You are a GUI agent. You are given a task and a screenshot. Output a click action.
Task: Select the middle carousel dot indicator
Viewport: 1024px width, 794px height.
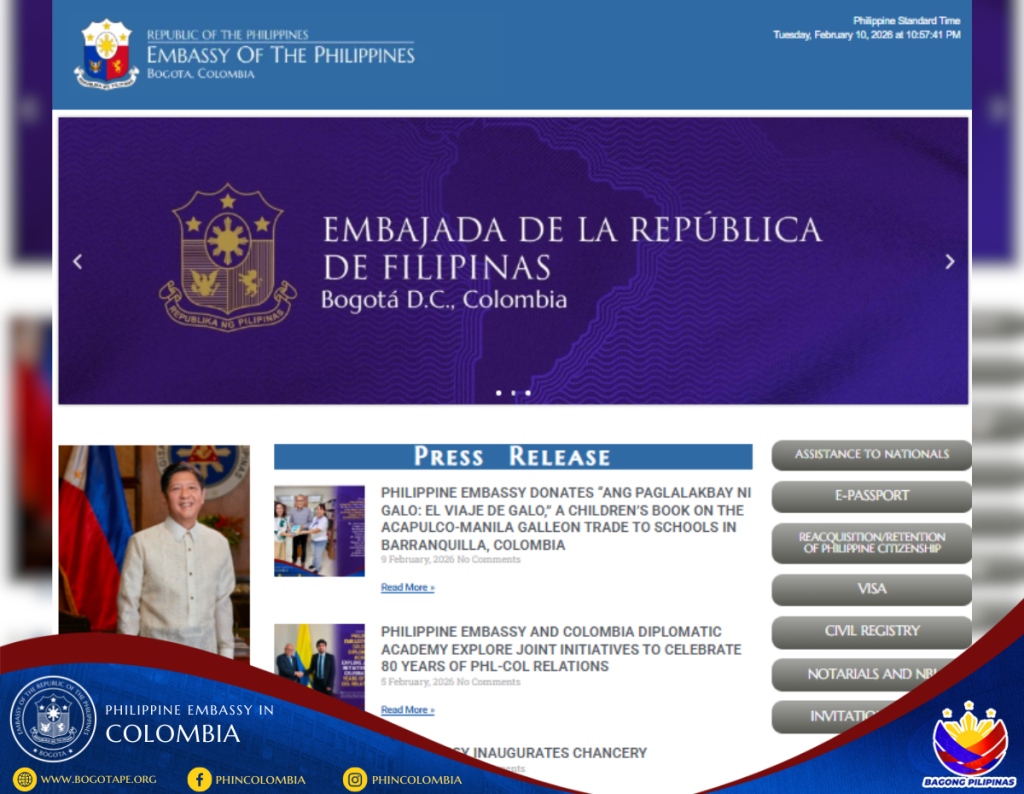tap(513, 393)
